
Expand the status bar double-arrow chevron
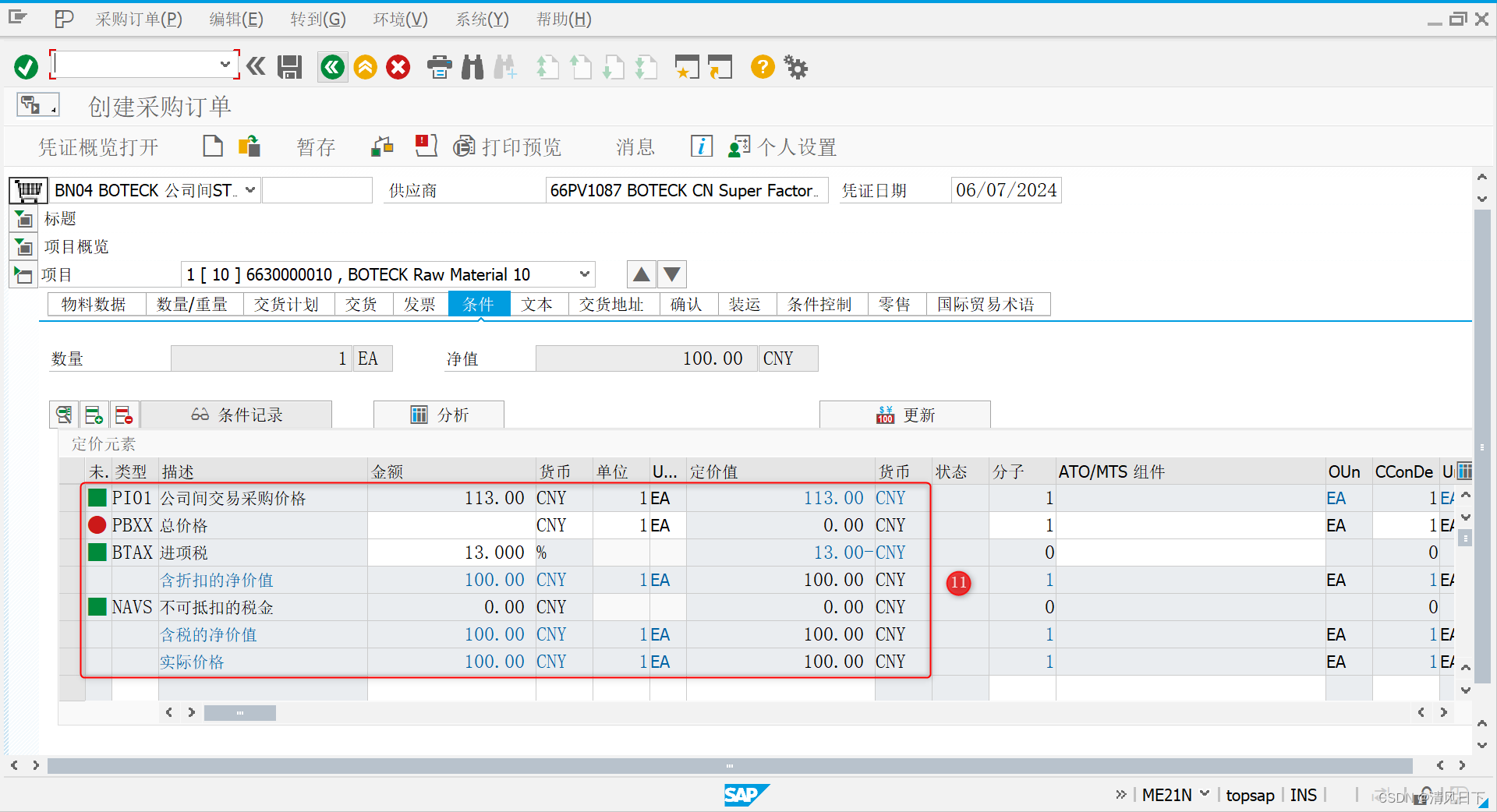click(1121, 794)
